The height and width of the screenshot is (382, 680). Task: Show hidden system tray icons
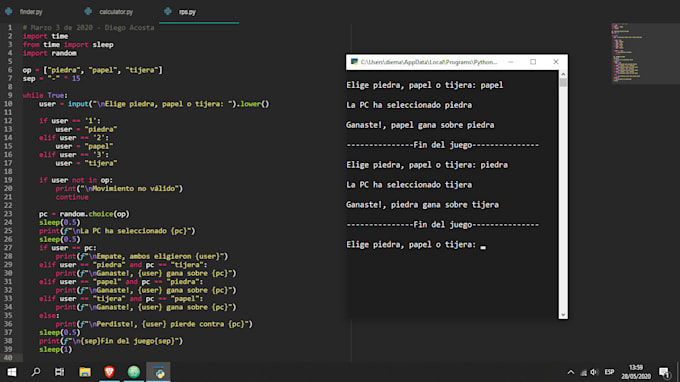(x=571, y=372)
